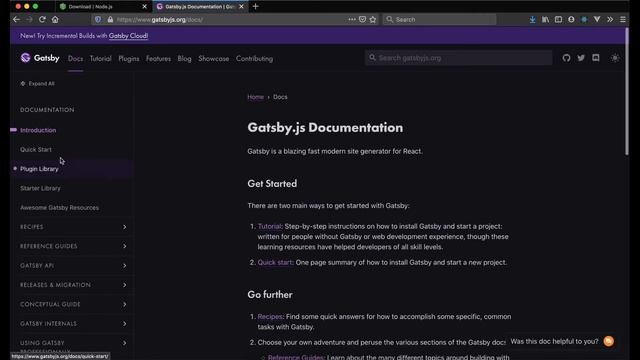This screenshot has height=360, width=640.
Task: Open Gatsby Twitter icon link
Action: (581, 58)
